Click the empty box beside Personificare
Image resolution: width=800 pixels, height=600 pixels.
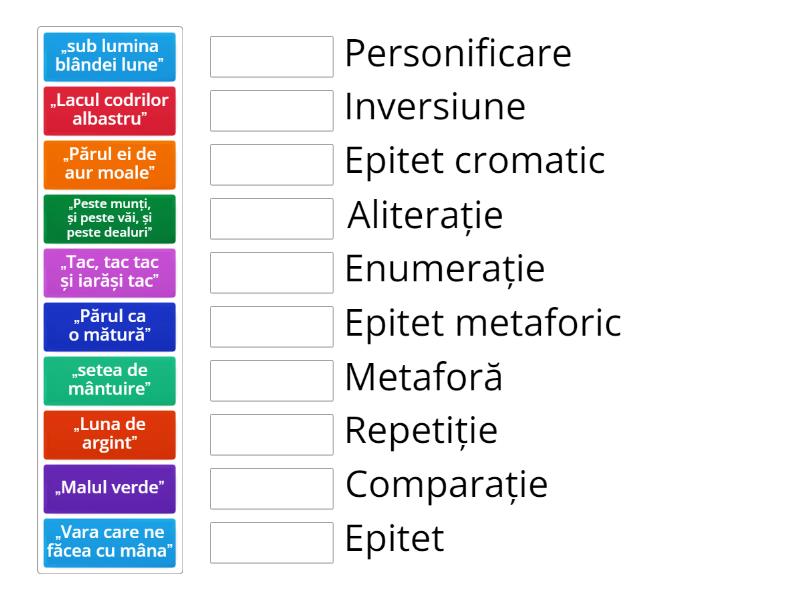point(272,57)
